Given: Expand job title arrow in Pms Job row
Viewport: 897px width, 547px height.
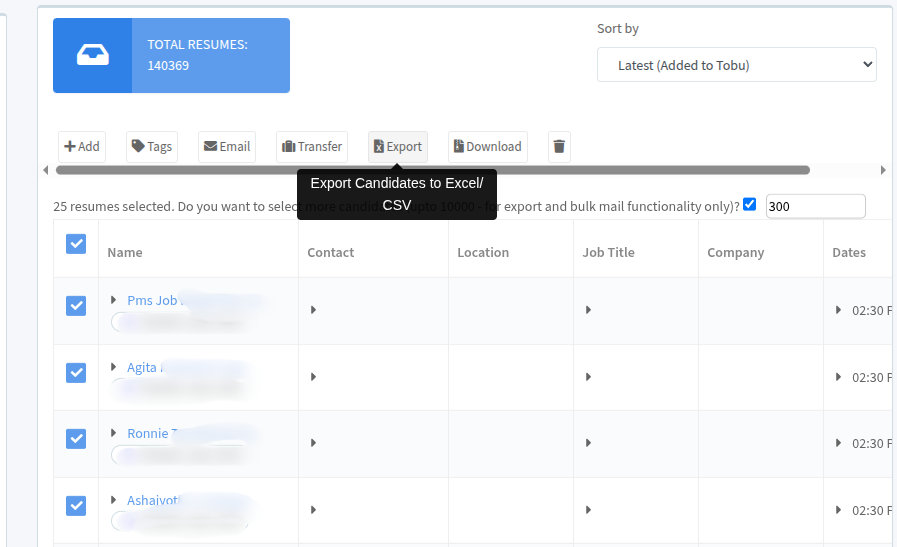Looking at the screenshot, I should 588,310.
